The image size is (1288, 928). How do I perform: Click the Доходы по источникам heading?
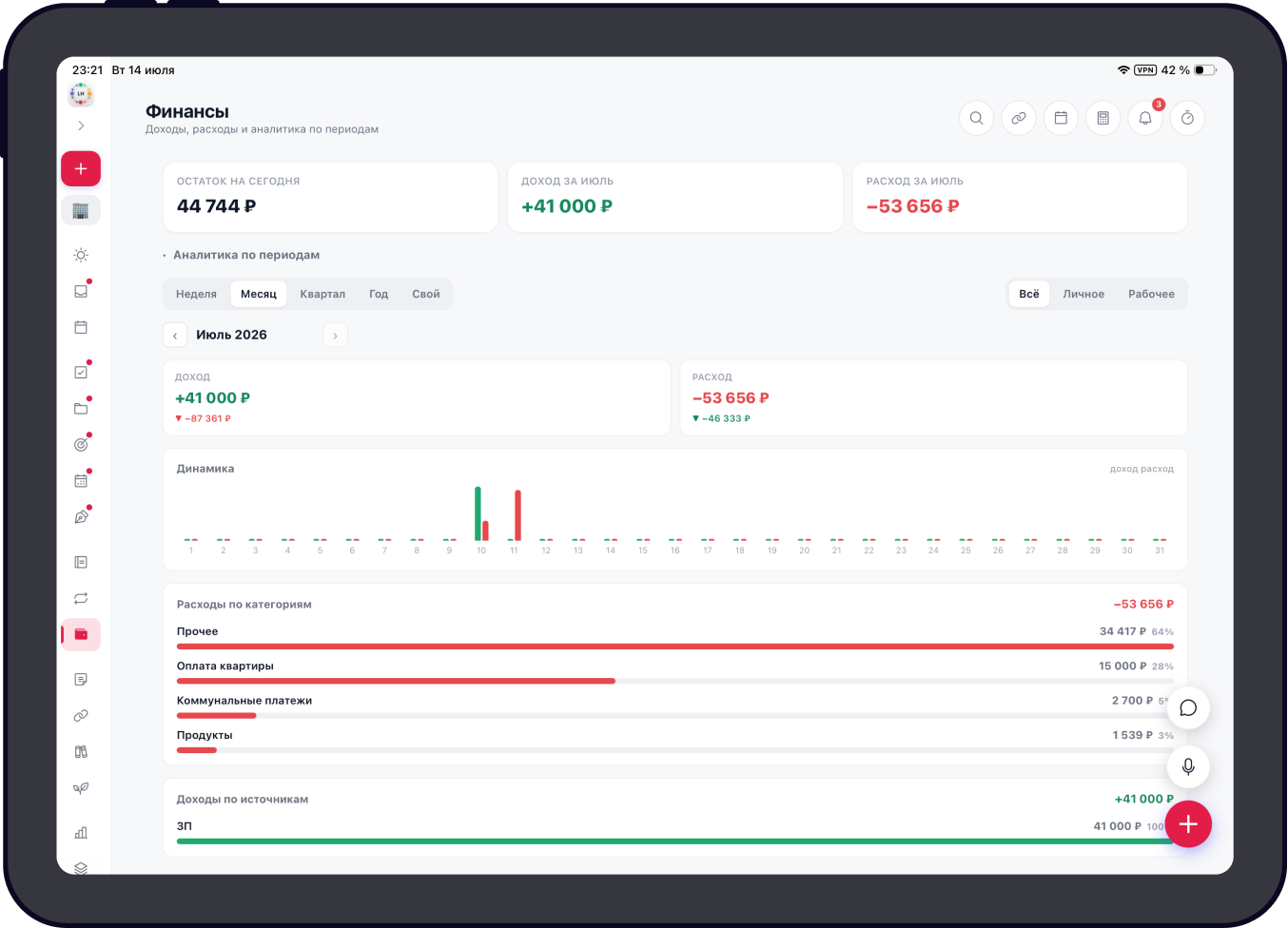tap(243, 800)
